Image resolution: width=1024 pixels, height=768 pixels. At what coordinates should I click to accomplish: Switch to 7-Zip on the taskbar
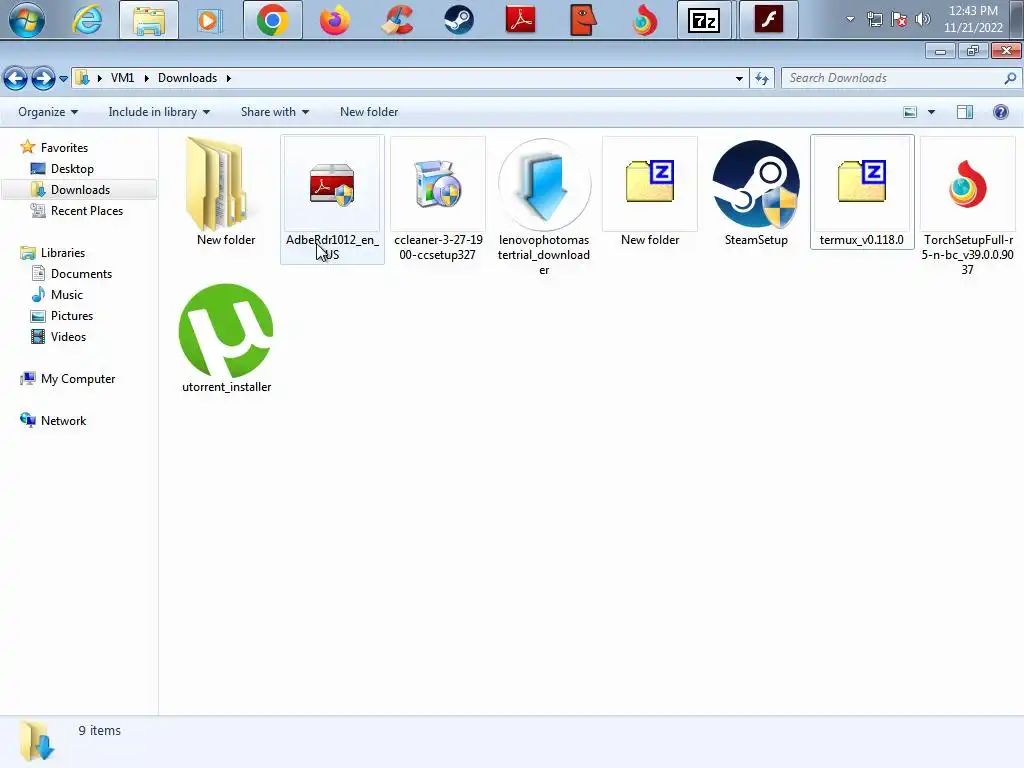704,20
